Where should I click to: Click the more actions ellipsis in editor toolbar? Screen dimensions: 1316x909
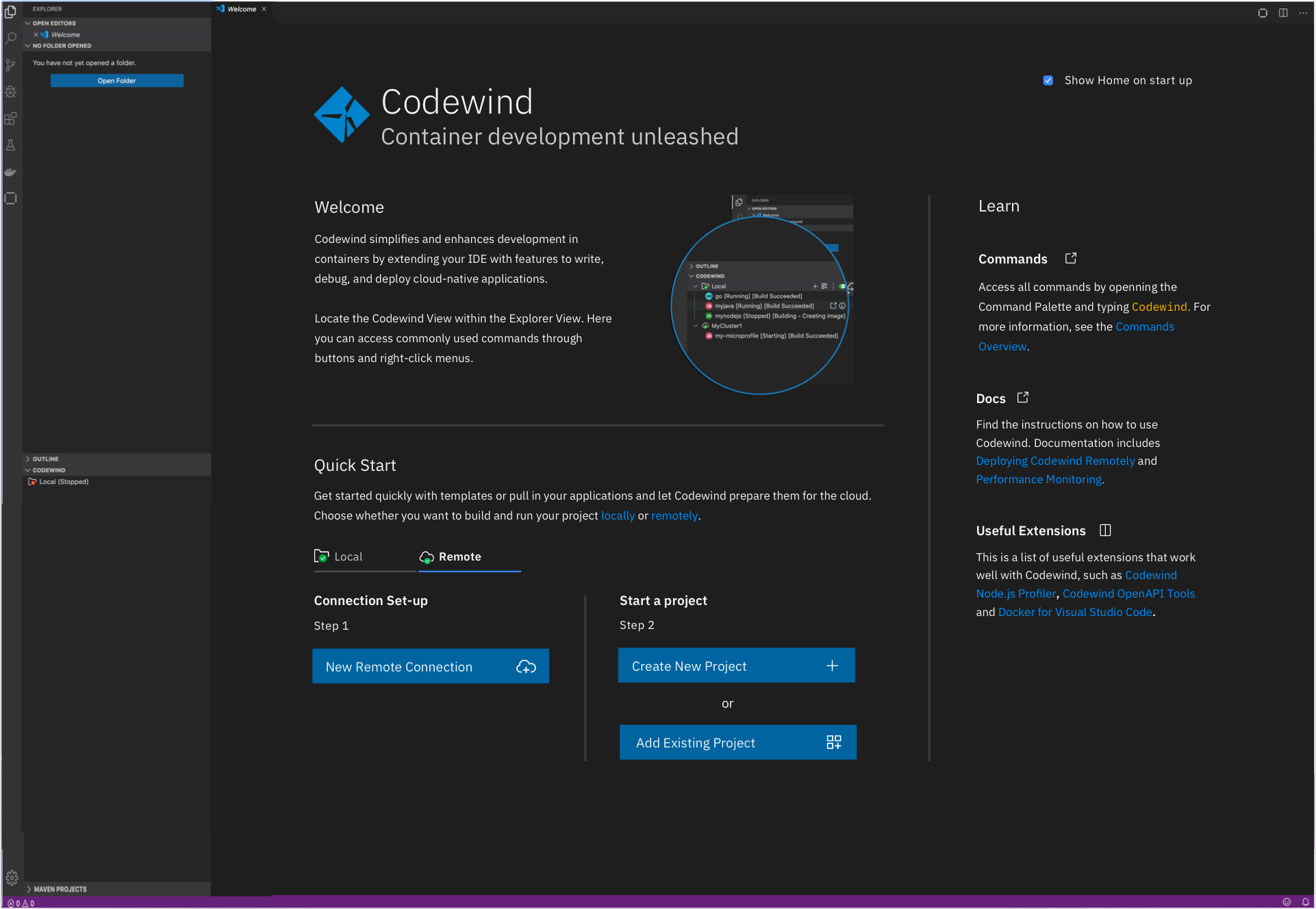coord(1304,12)
